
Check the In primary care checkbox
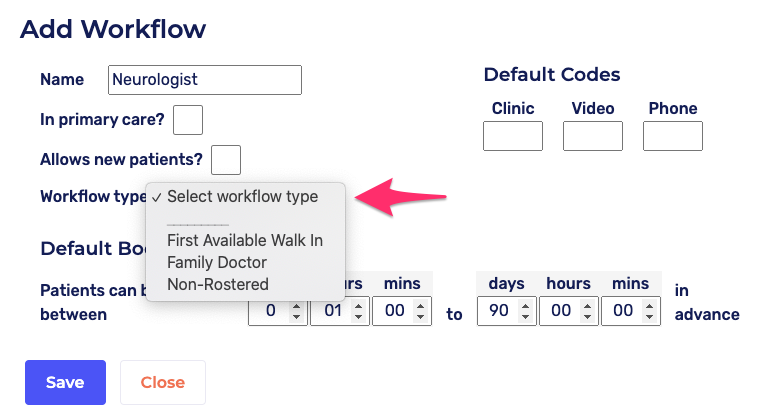(188, 120)
